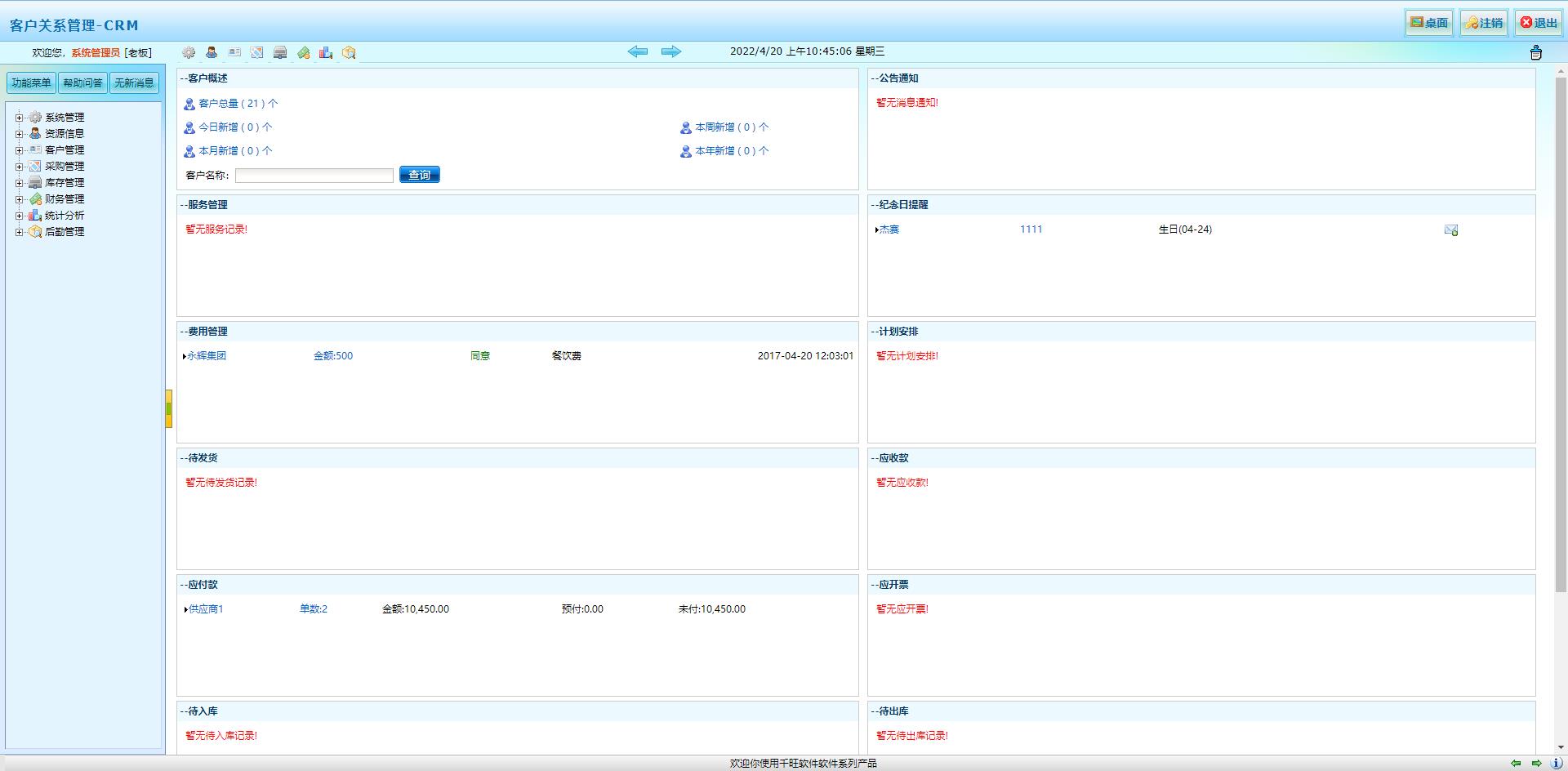Open resource info person icon in toolbar
1568x771 pixels.
[x=212, y=52]
